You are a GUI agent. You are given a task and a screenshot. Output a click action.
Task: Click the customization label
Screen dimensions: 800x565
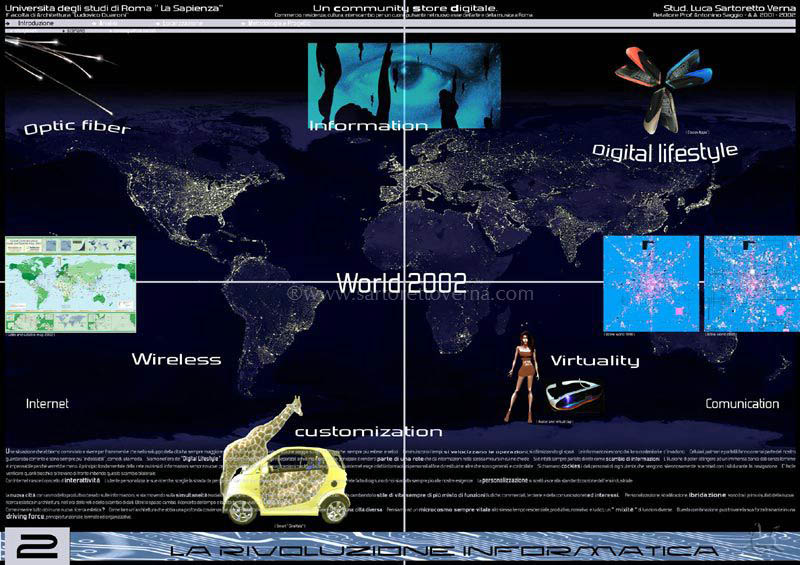click(x=368, y=432)
